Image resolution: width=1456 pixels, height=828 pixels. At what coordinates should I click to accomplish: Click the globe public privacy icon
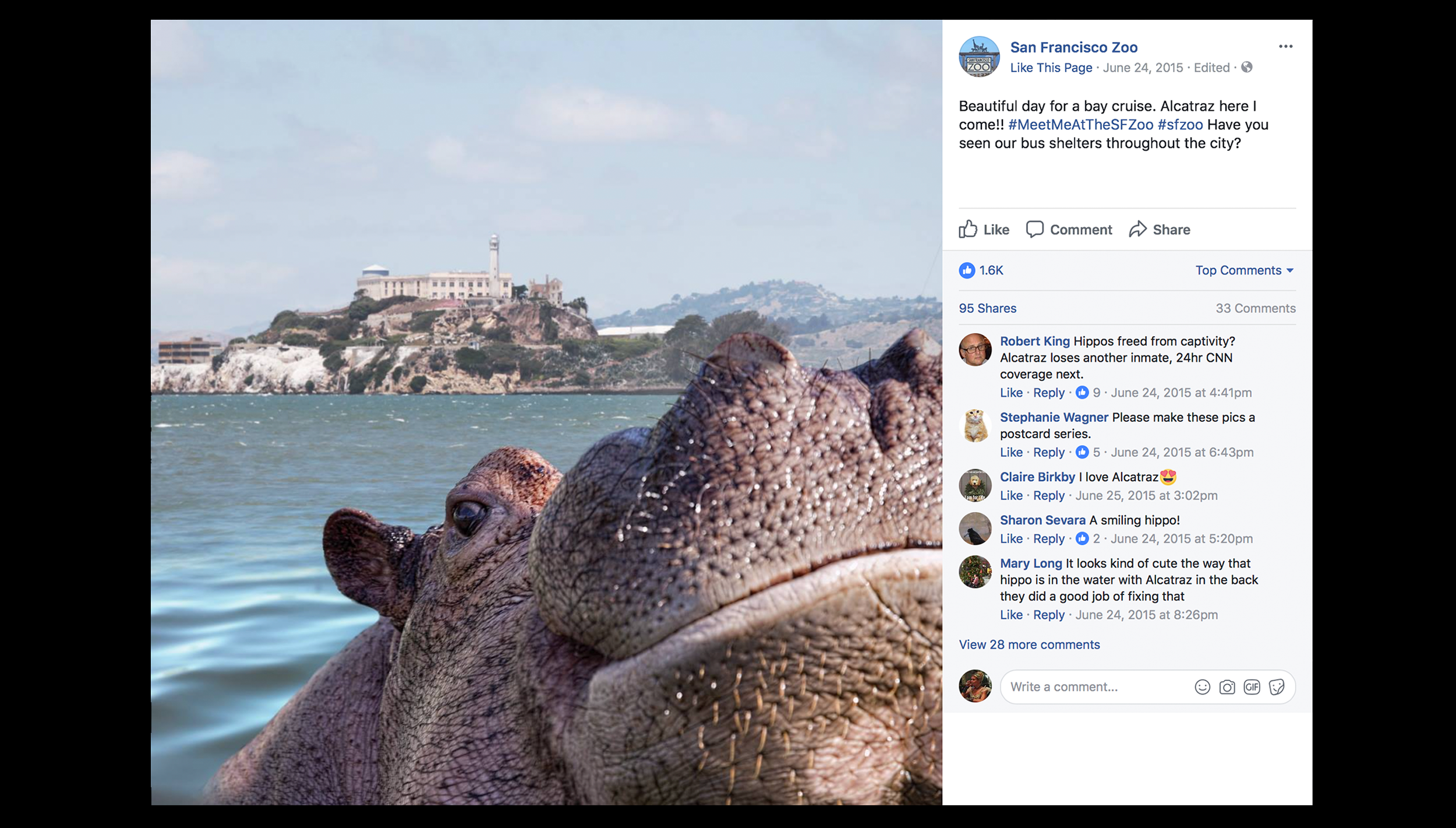click(x=1246, y=68)
